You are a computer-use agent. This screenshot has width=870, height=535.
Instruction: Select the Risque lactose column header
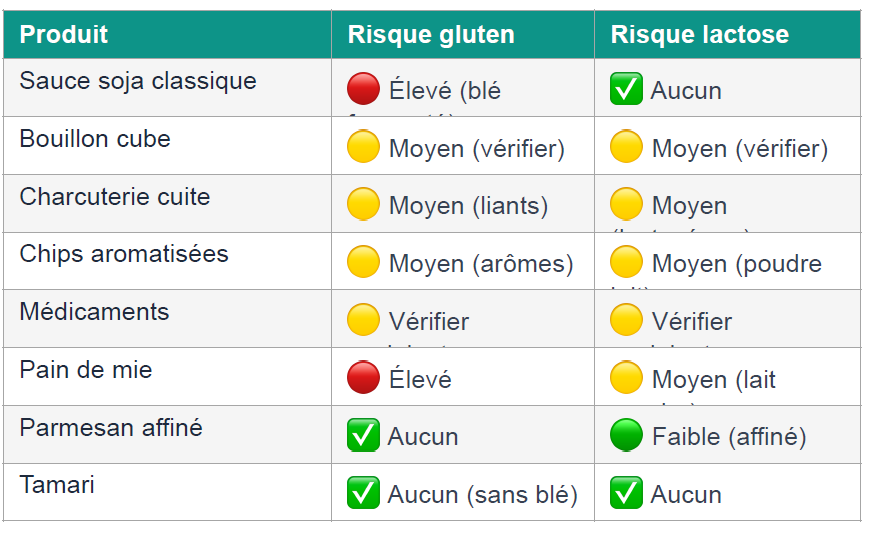[700, 35]
